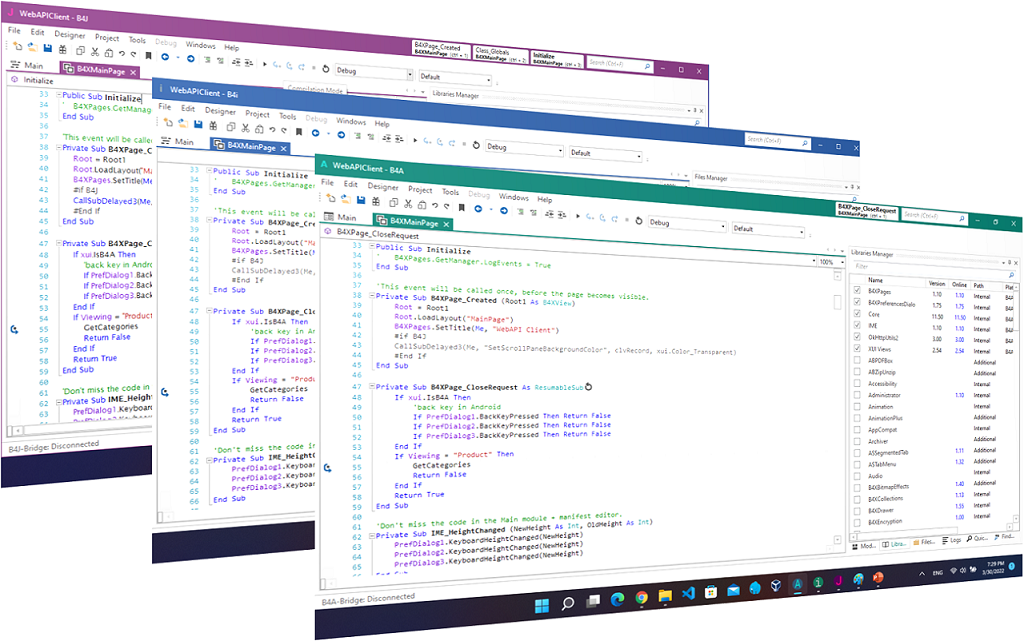Check the ABPDFBox library checkbox
The width and height of the screenshot is (1024, 641).
[857, 360]
